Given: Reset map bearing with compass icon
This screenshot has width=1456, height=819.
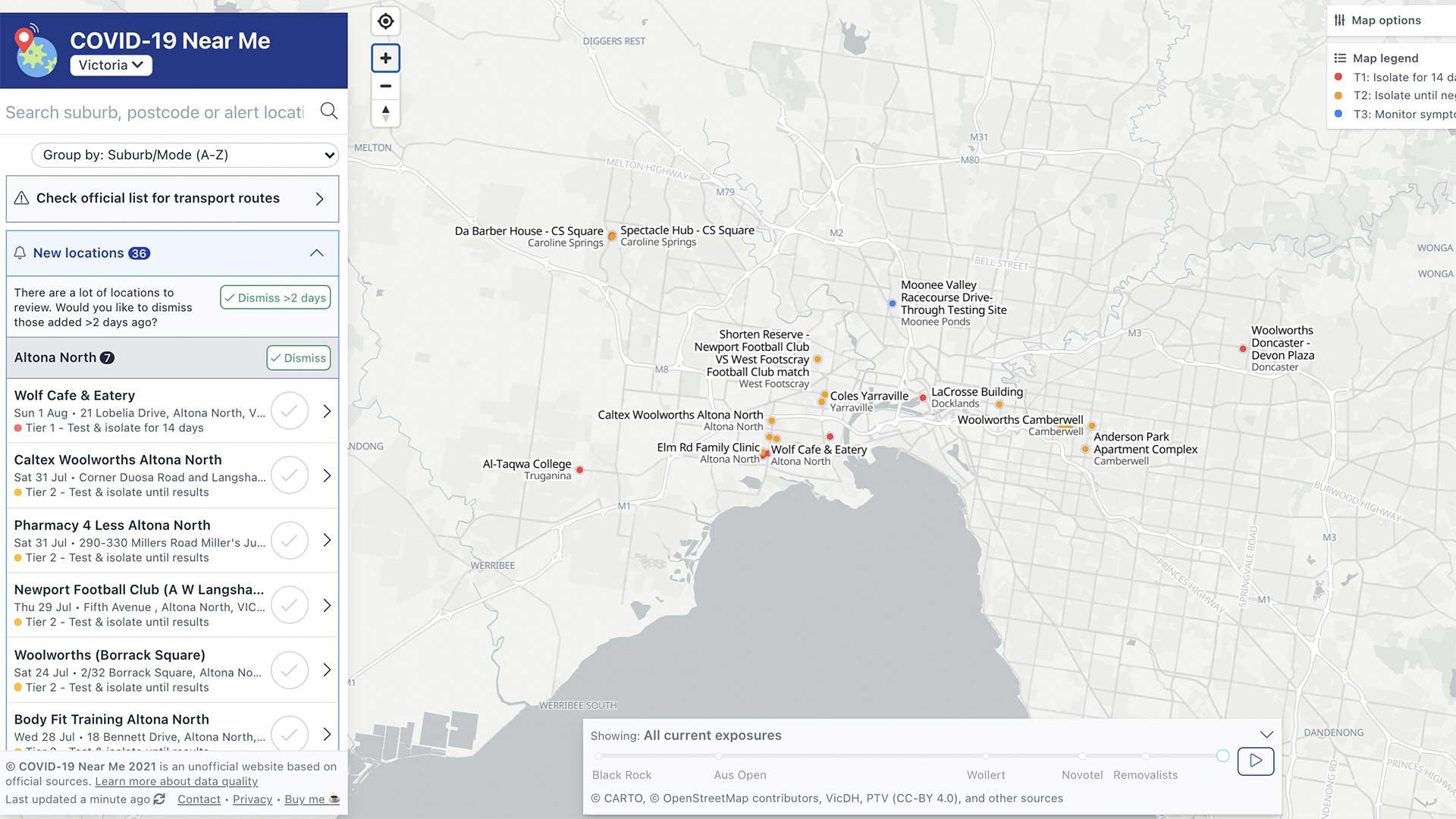Looking at the screenshot, I should click(386, 113).
